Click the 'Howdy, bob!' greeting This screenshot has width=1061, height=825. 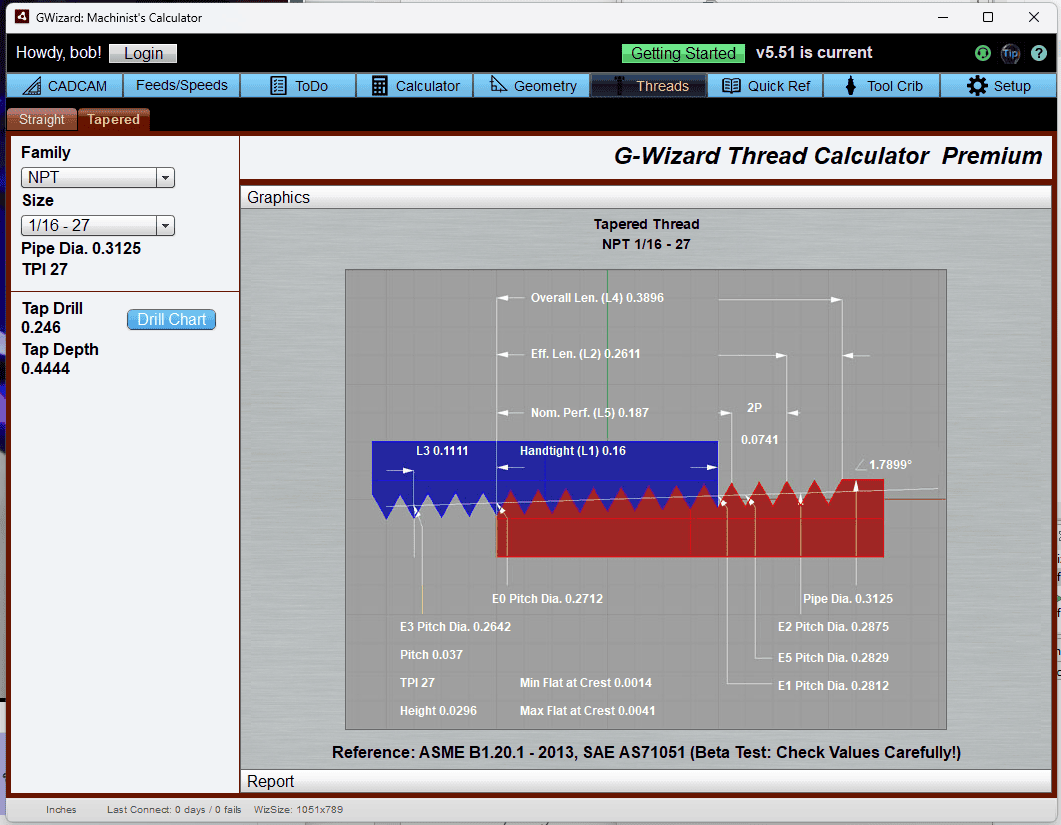click(x=58, y=53)
